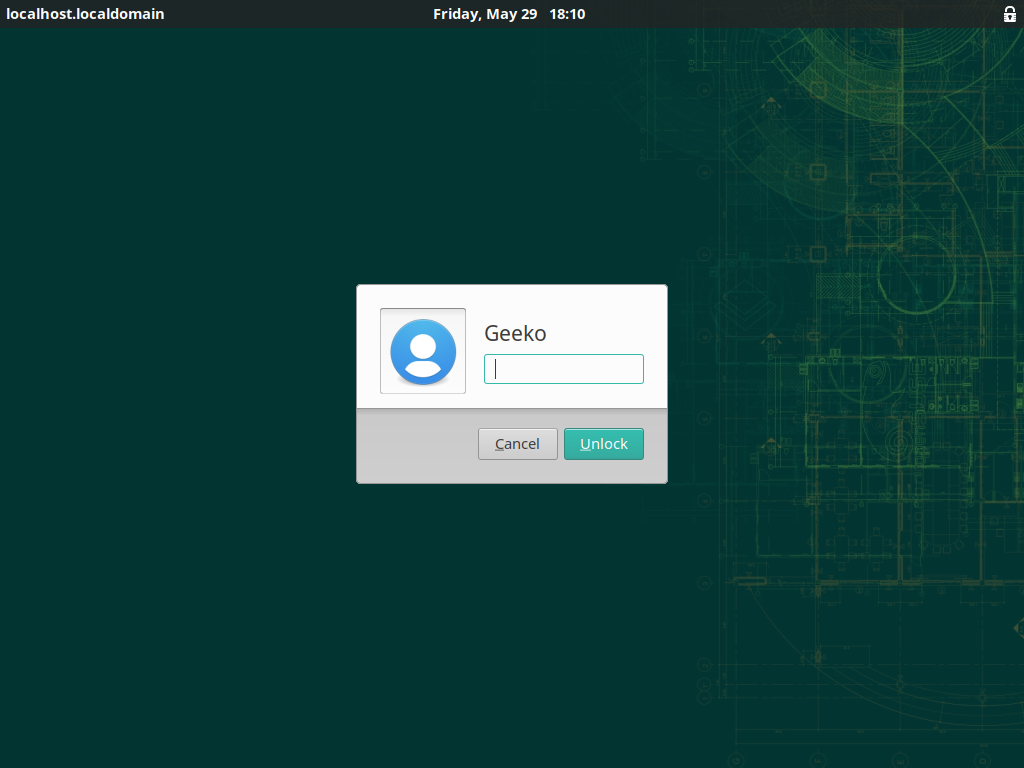Screen dimensions: 1024x768
Task: Click the Friday, May 29 date
Action: [x=485, y=14]
